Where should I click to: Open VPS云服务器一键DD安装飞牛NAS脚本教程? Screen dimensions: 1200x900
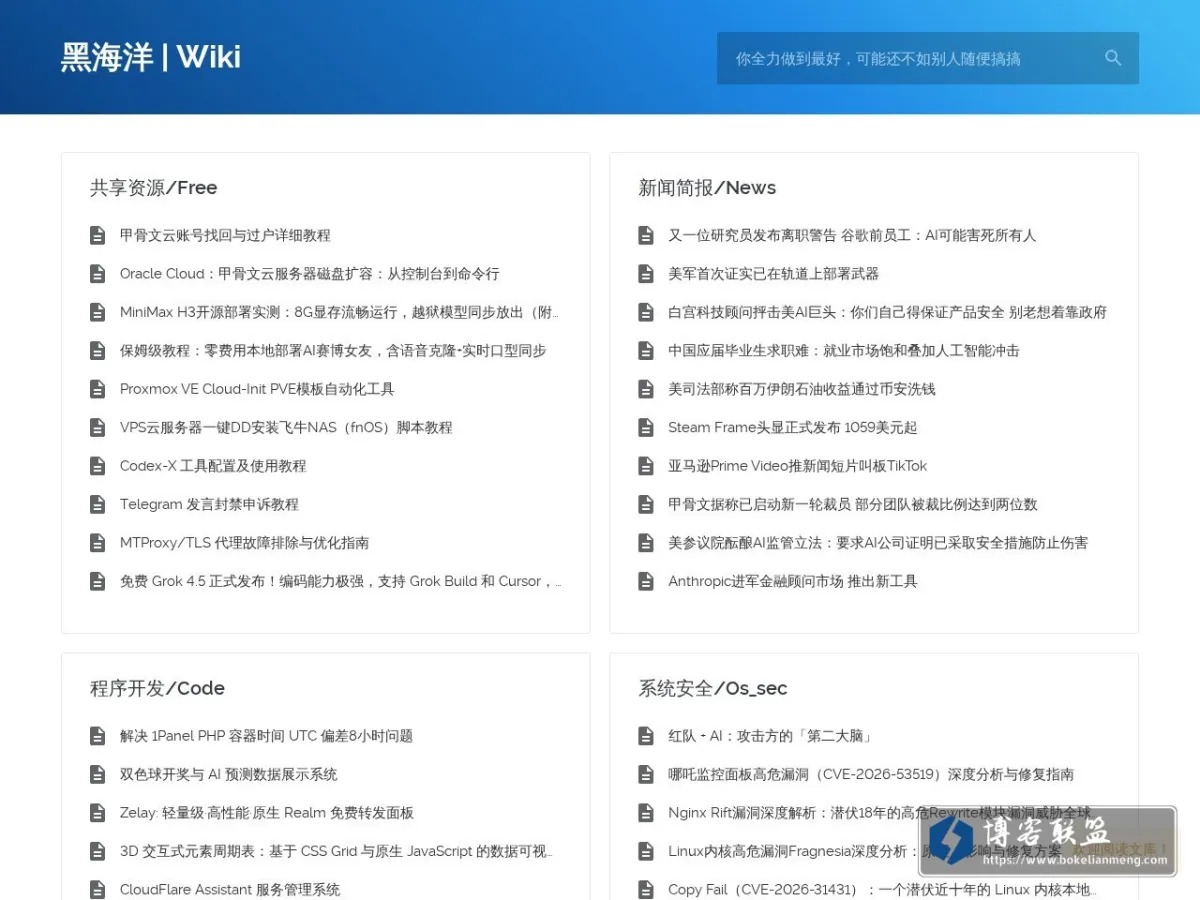(x=286, y=427)
